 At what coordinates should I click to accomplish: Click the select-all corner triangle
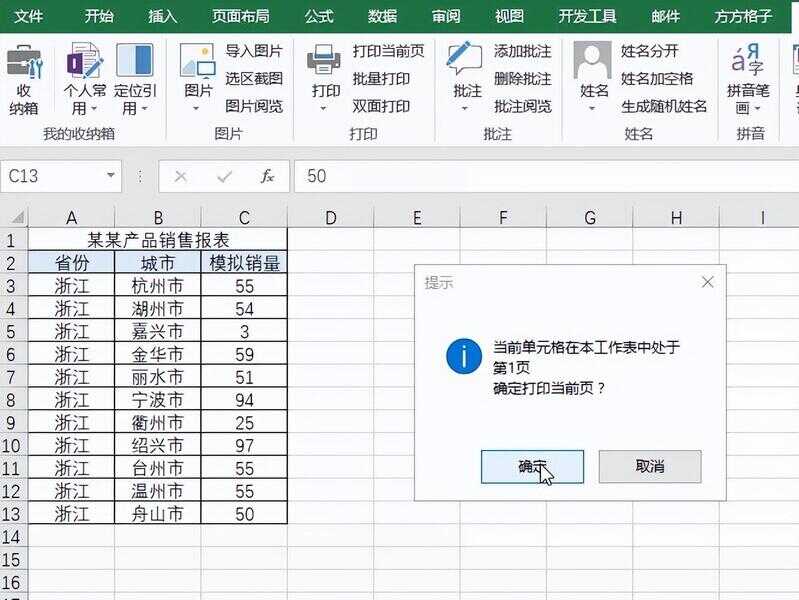point(17,218)
